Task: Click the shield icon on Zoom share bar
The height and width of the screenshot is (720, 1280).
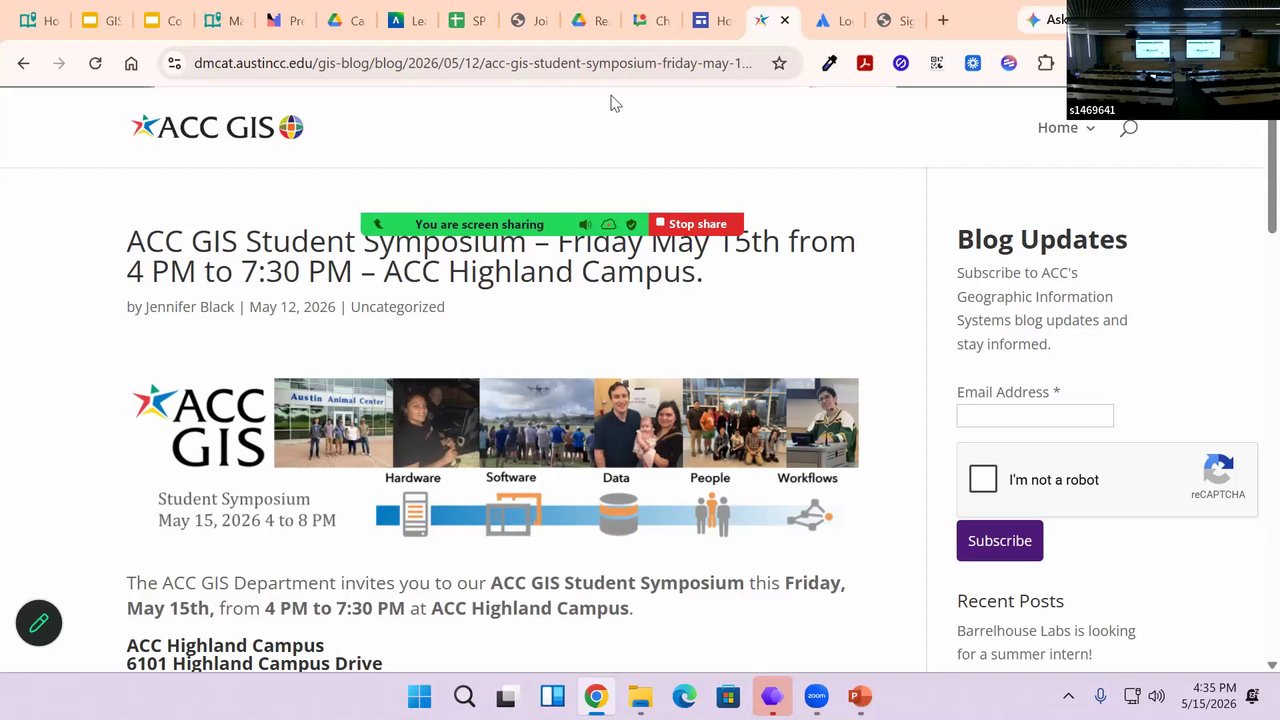Action: (631, 224)
